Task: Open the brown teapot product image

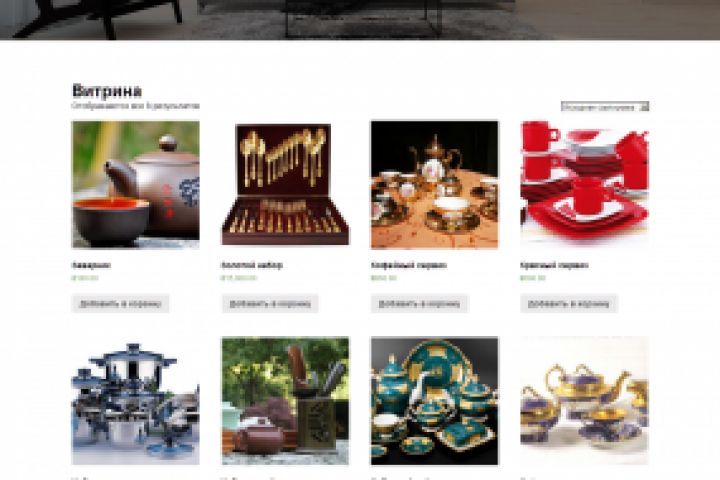Action: tap(136, 184)
